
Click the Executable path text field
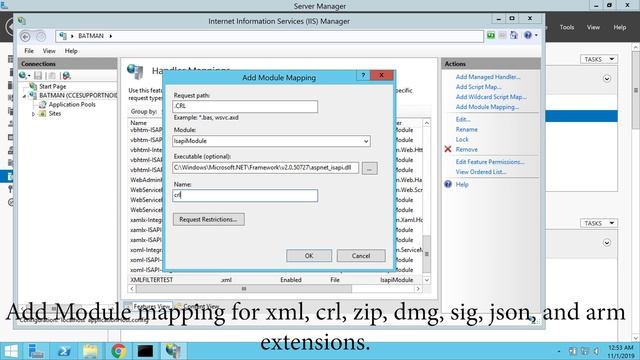click(x=265, y=168)
